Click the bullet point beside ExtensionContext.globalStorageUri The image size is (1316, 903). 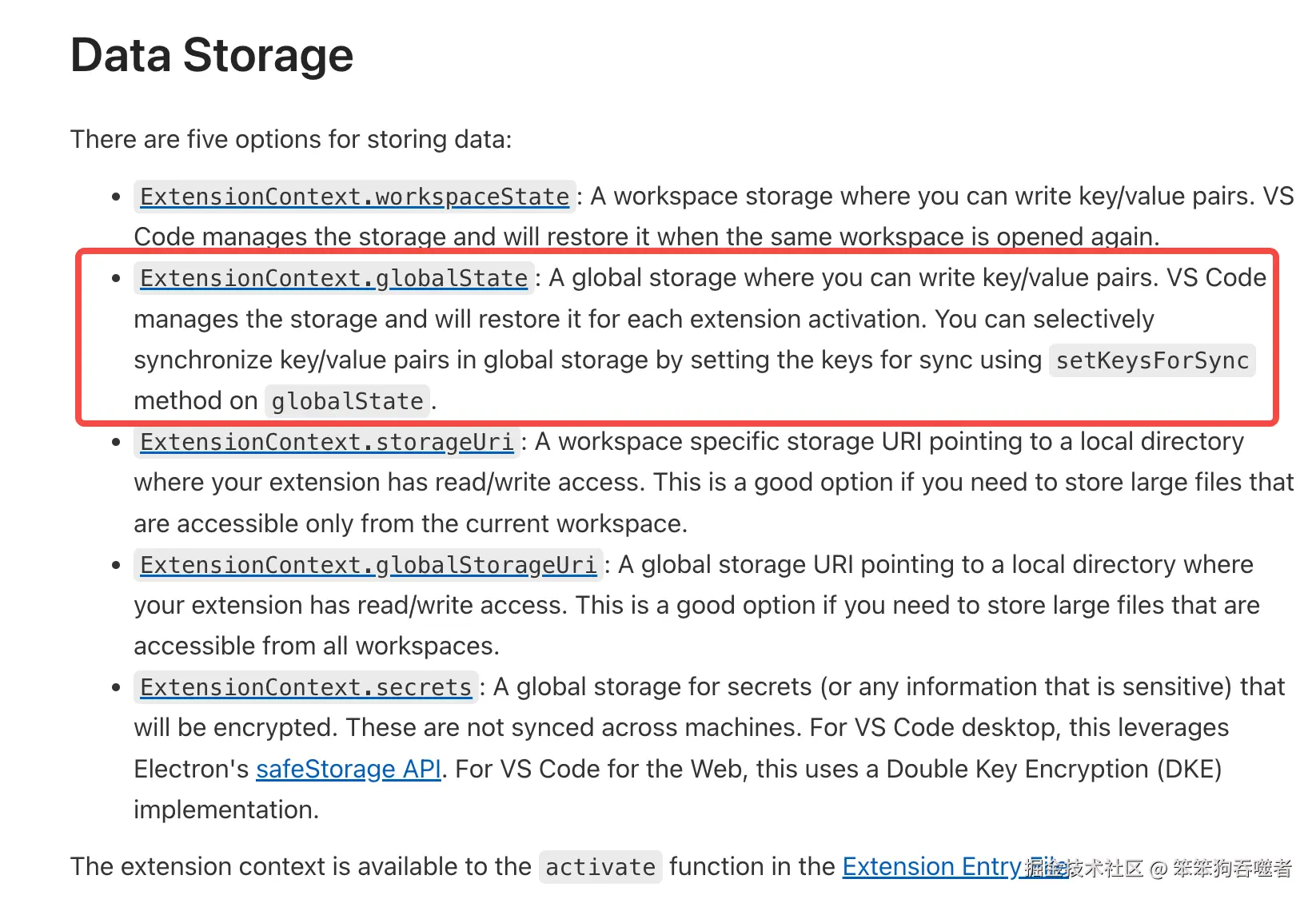coord(117,565)
